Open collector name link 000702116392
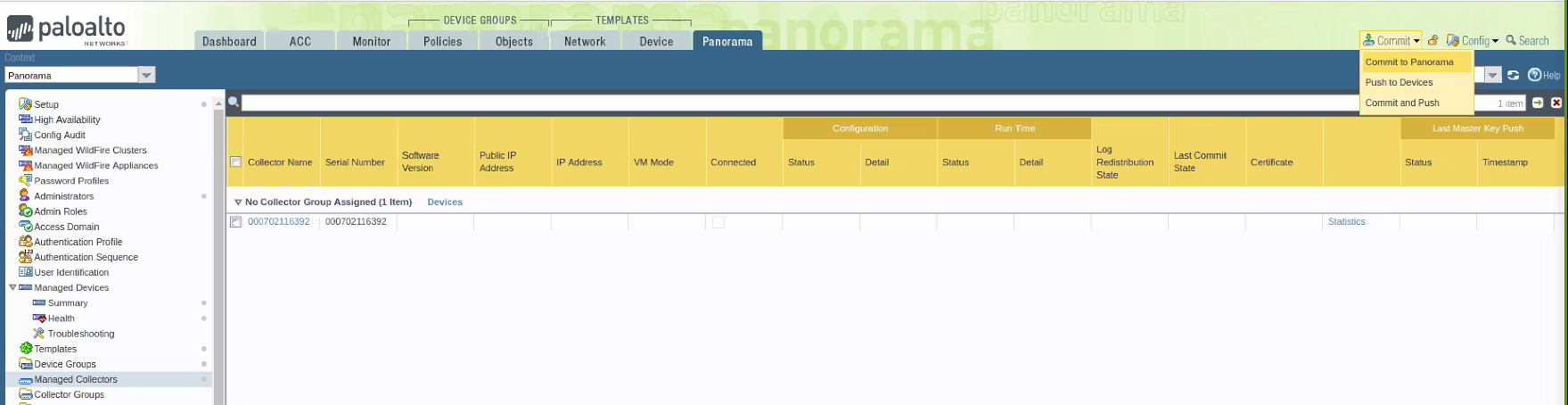 tap(278, 221)
